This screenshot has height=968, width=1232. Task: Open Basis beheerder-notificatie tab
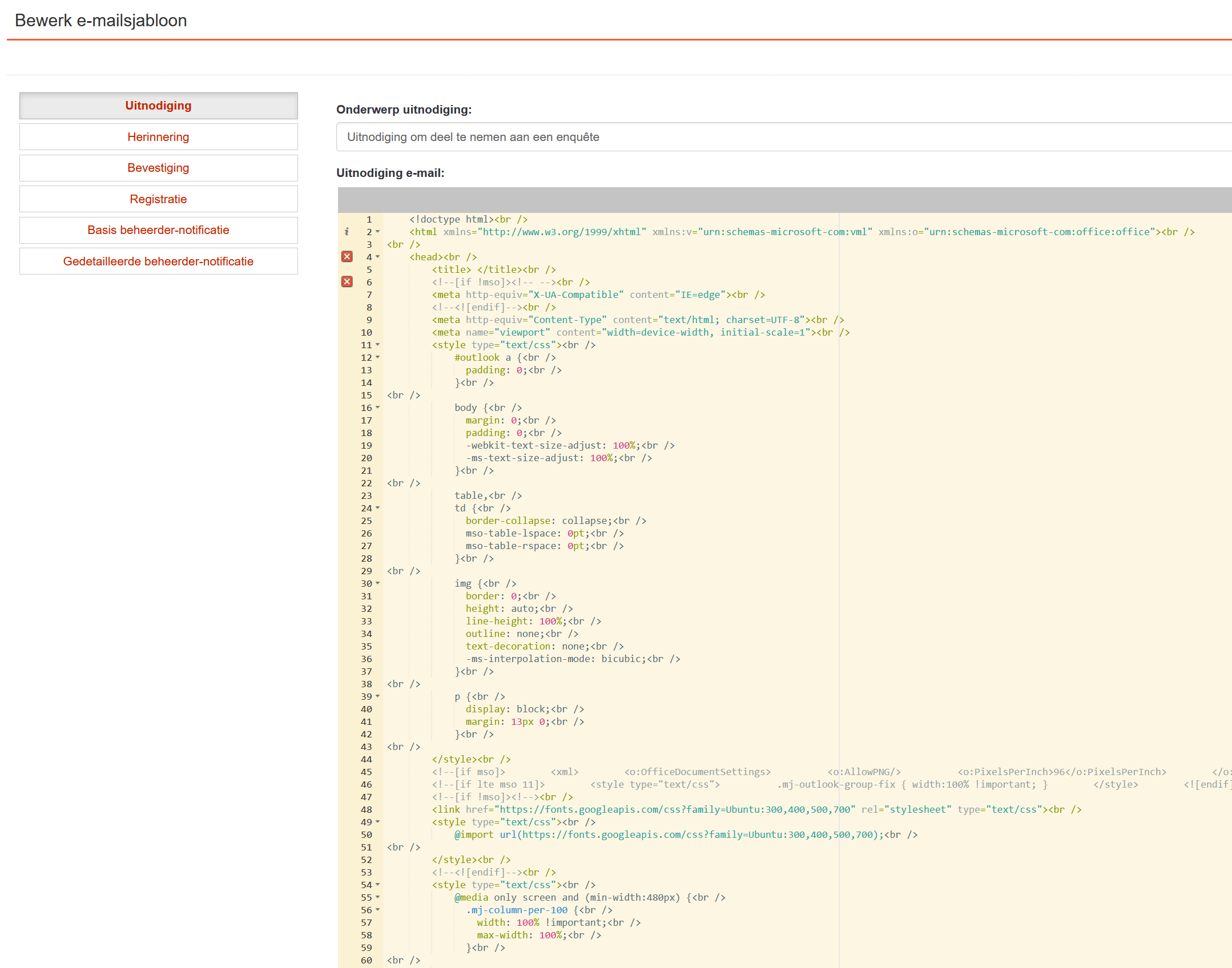tap(158, 230)
